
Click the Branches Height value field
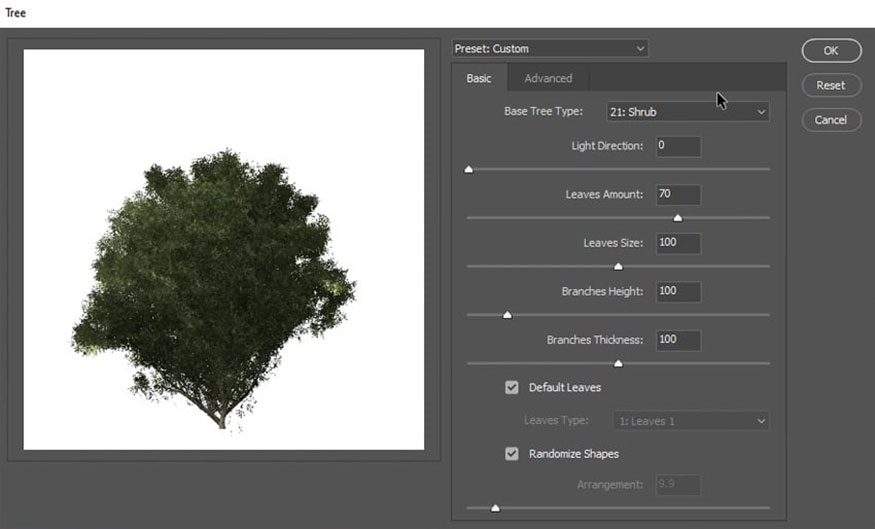tap(678, 291)
